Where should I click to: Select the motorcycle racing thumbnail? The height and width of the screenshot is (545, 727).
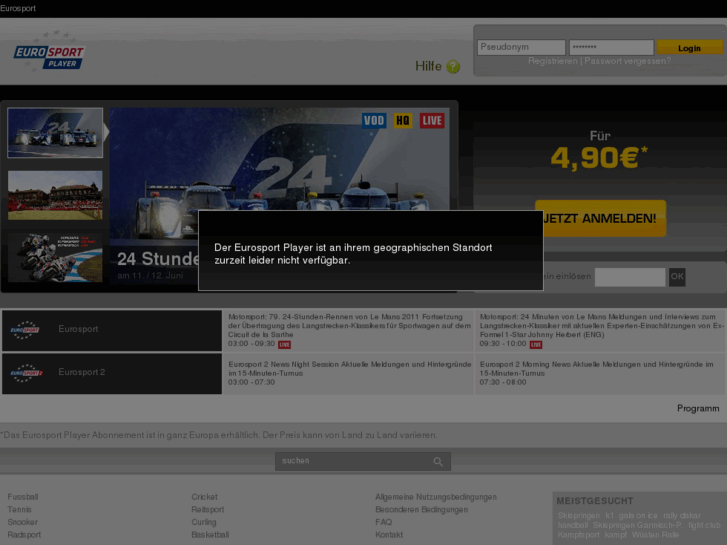[x=55, y=258]
